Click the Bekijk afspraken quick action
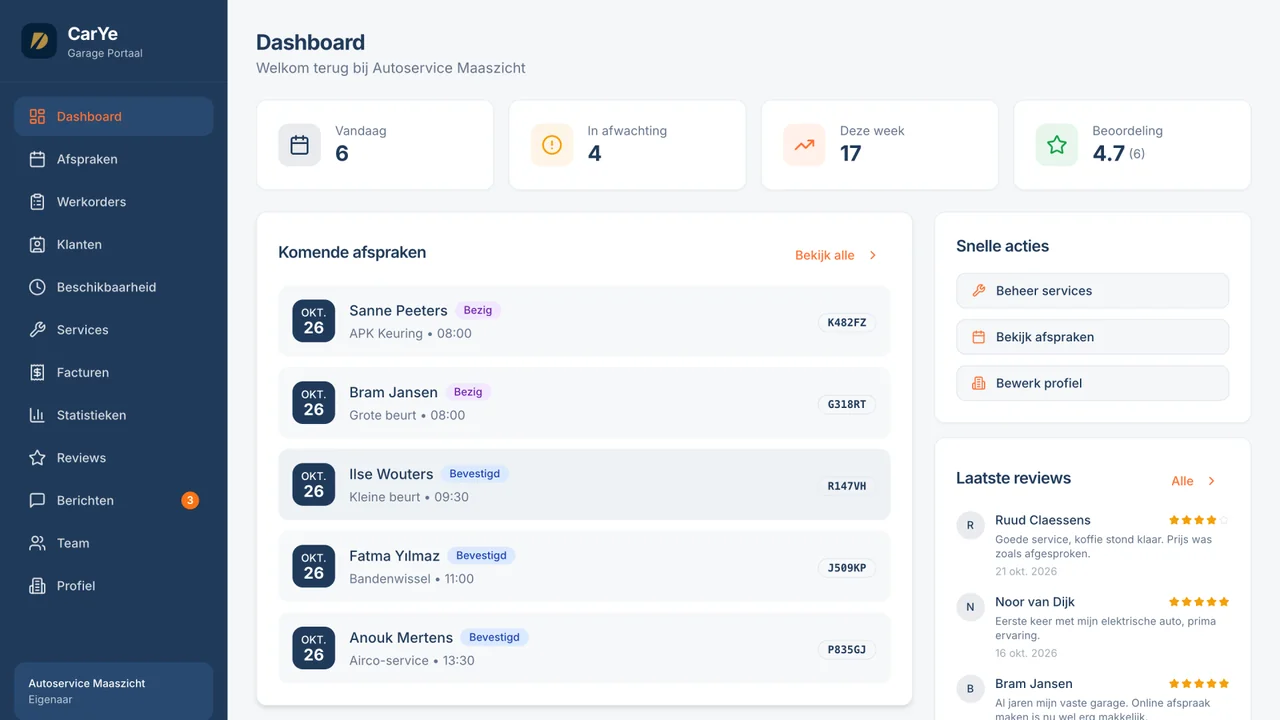This screenshot has width=1280, height=720. [1092, 337]
